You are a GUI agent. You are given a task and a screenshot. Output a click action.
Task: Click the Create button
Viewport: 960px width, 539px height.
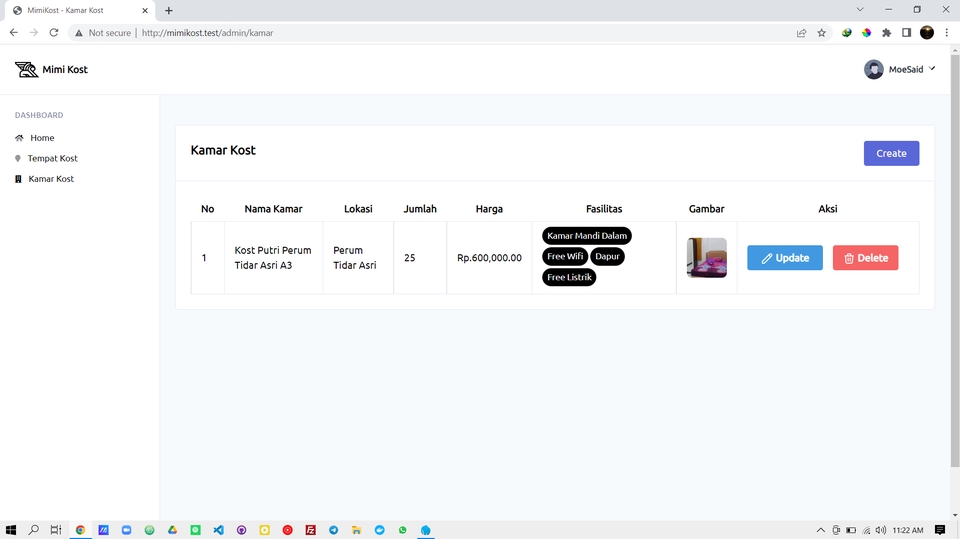point(891,153)
